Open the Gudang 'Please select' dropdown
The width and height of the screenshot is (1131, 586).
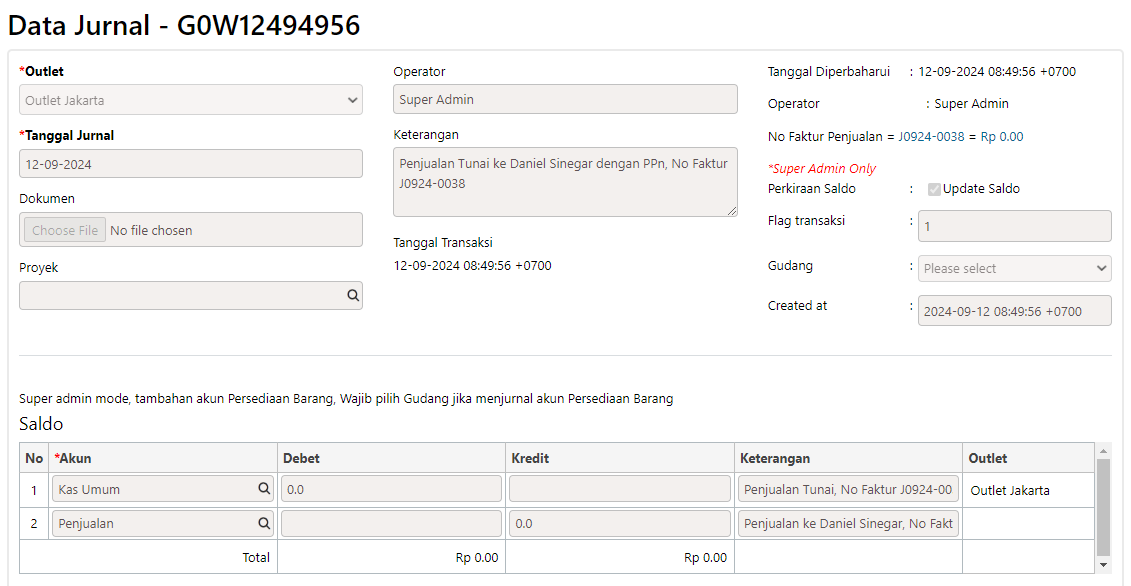1014,268
